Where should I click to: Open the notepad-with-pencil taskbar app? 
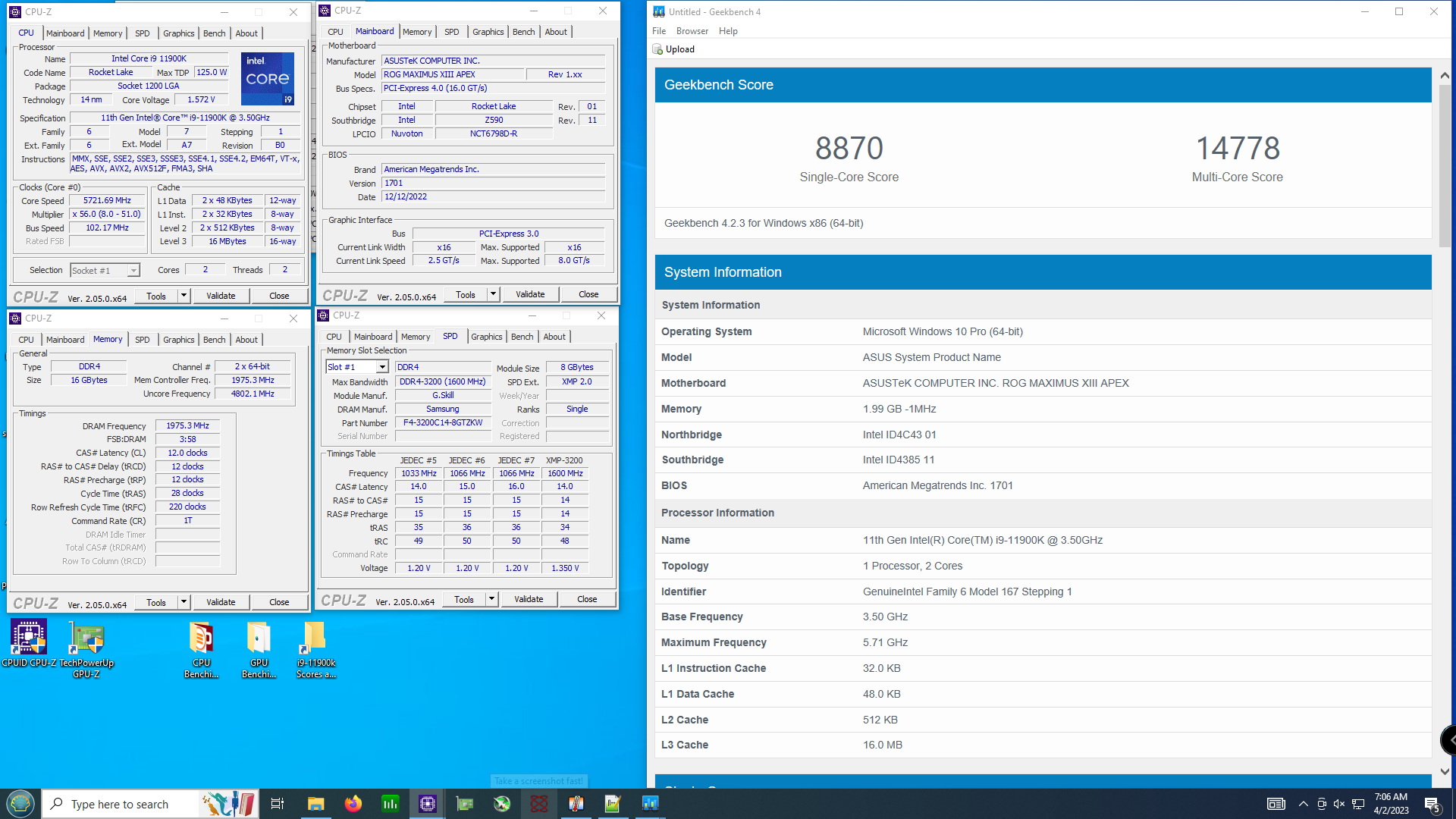613,804
